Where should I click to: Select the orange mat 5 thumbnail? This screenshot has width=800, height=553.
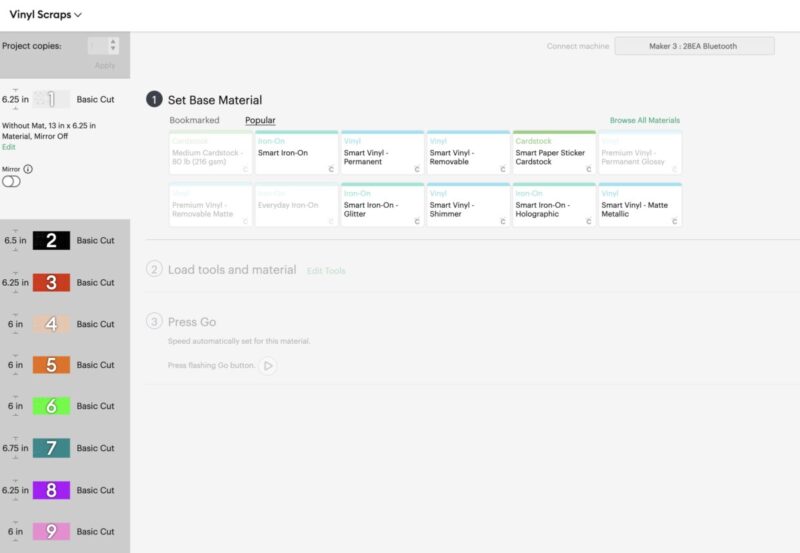(51, 365)
